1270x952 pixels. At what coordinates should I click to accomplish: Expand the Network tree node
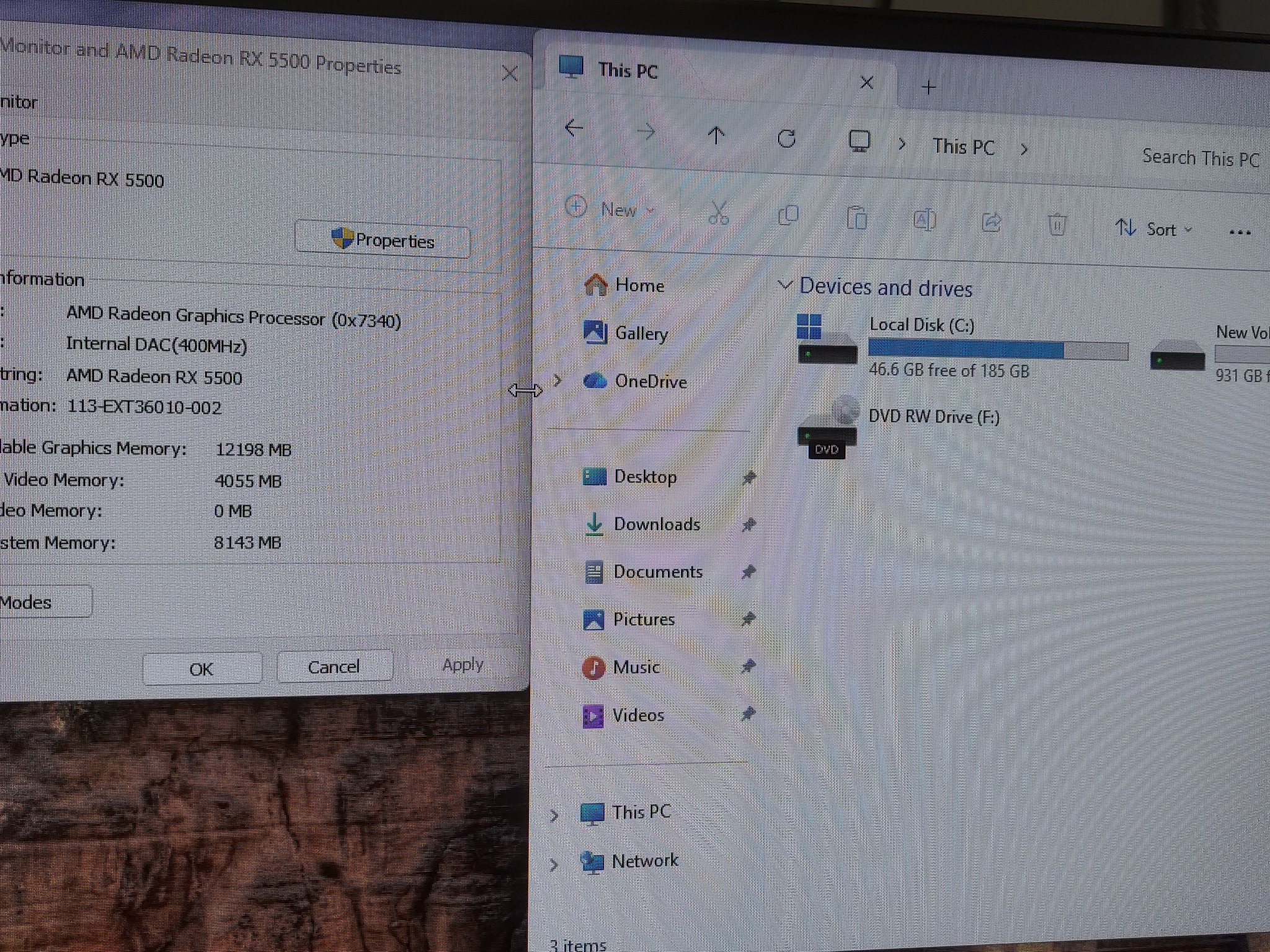pyautogui.click(x=554, y=863)
